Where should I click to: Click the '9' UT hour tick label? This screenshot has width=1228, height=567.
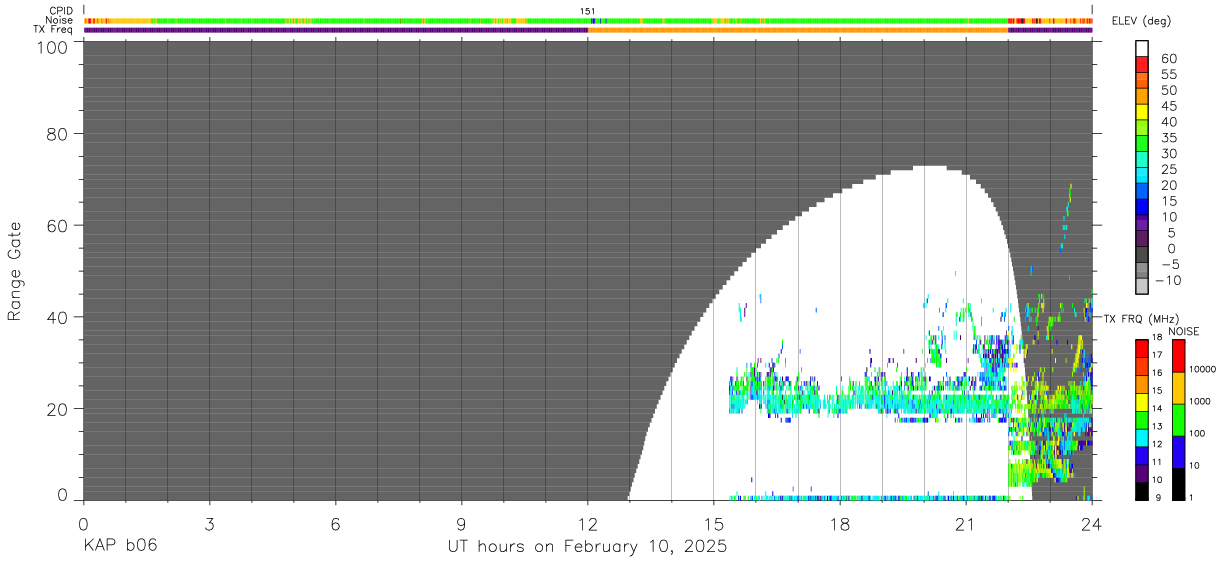point(462,524)
